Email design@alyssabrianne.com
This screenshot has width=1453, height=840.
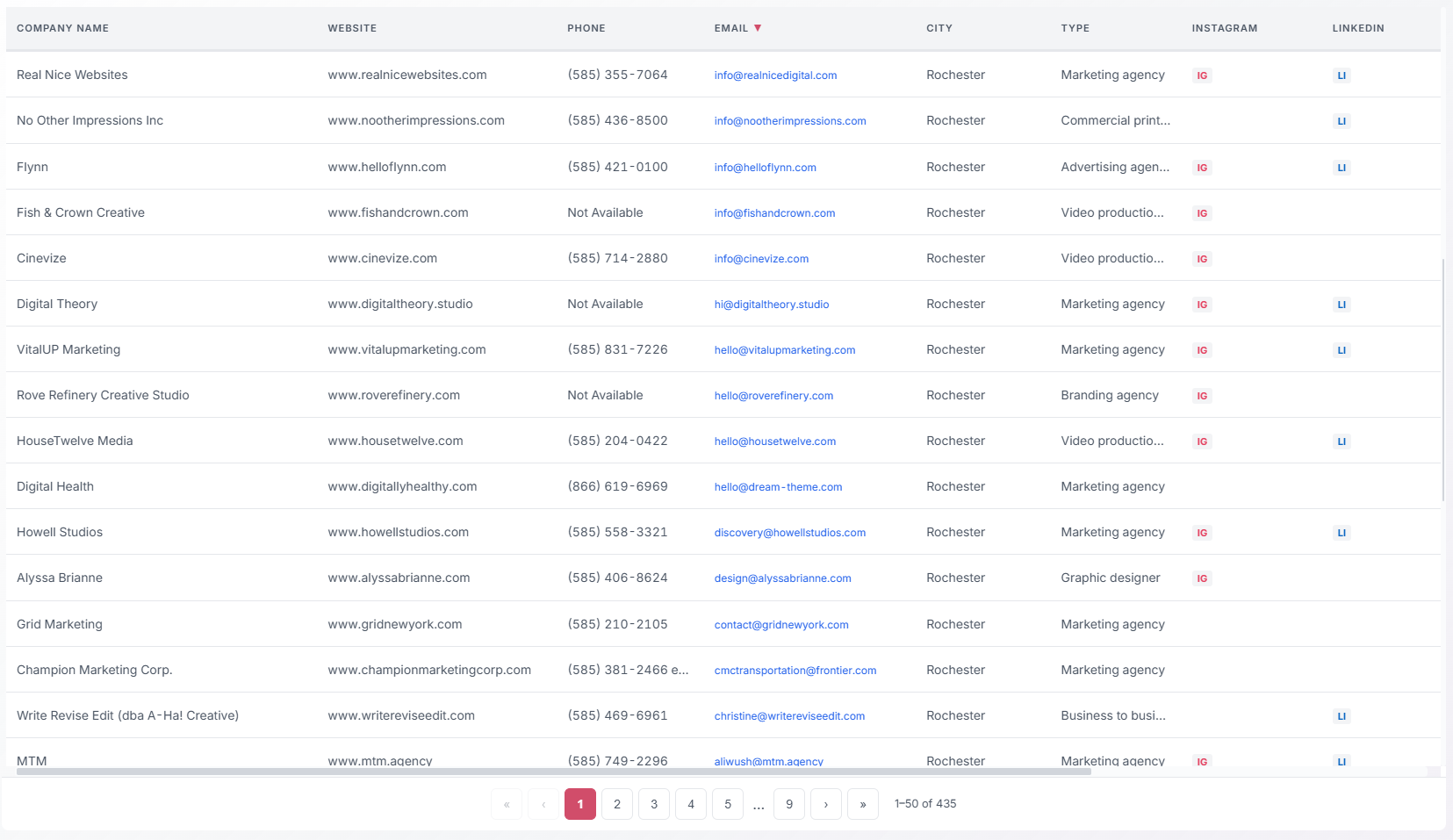[783, 578]
